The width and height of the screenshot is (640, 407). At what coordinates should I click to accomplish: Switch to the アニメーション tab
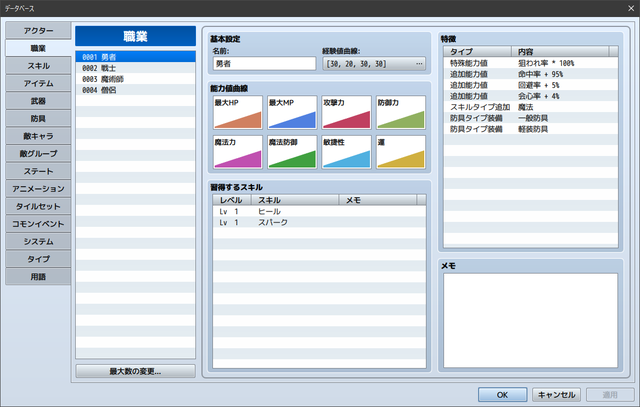[38, 189]
